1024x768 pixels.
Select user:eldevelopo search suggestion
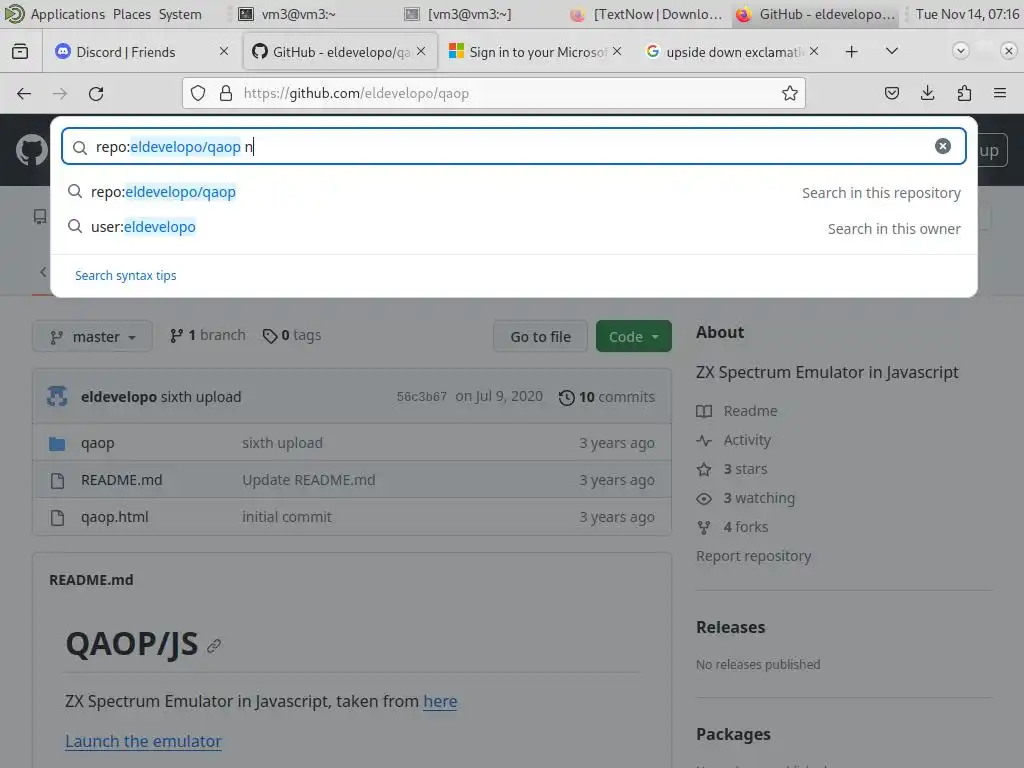tap(514, 227)
